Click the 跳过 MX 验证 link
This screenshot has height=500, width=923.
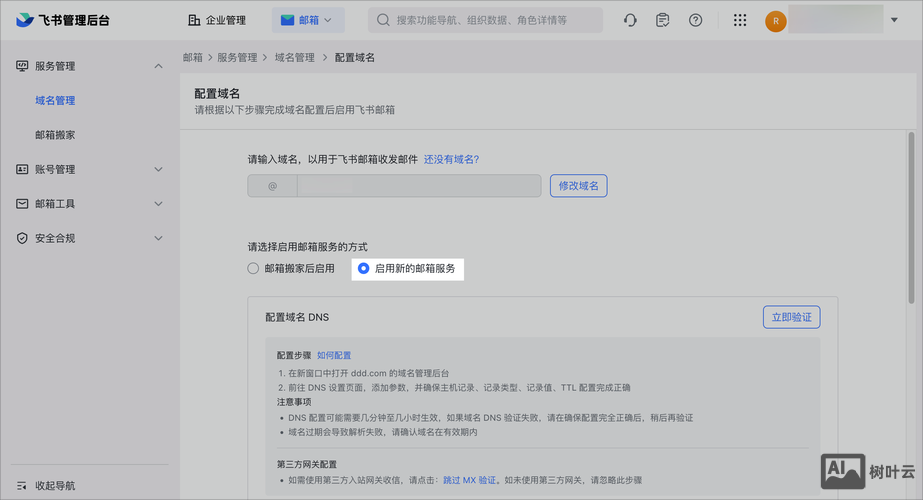(469, 481)
